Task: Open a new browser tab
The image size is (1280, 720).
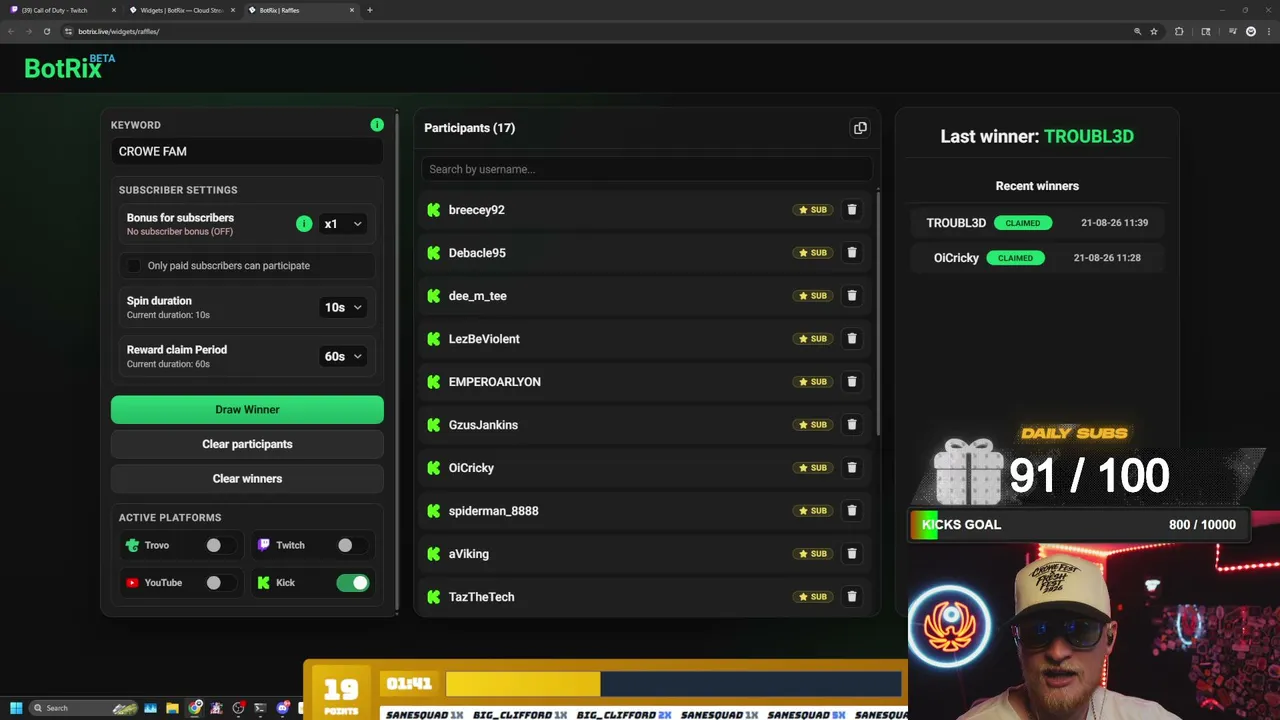Action: [x=370, y=10]
